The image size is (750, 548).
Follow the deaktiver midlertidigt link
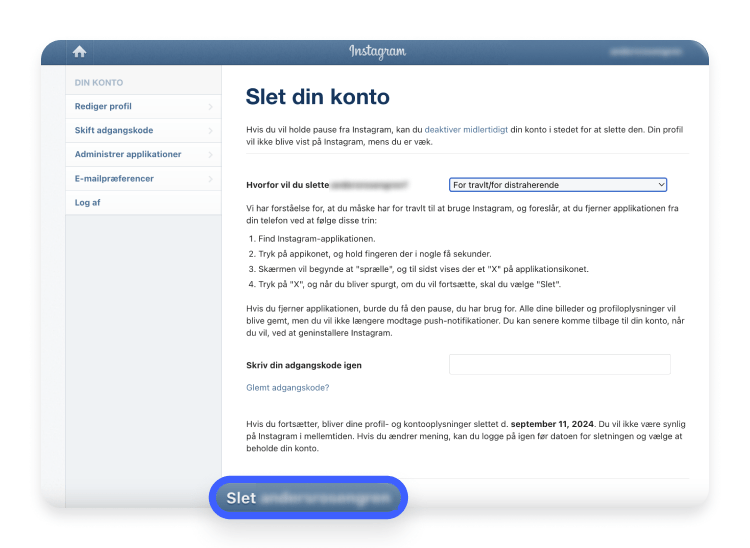click(x=466, y=130)
